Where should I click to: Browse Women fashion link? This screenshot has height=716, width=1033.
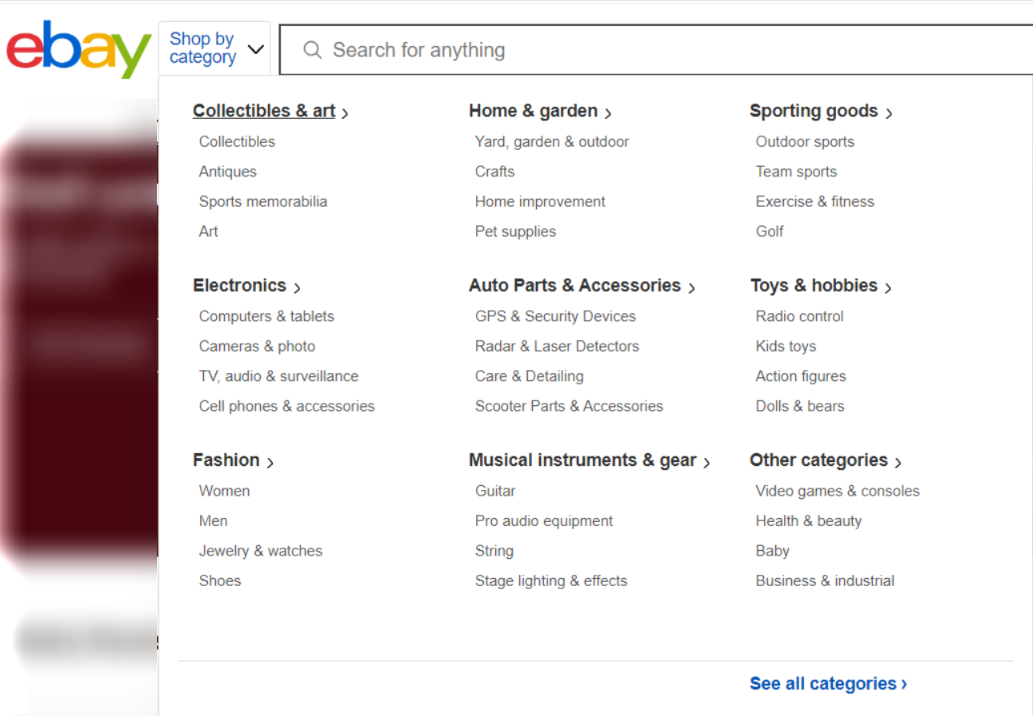[225, 491]
